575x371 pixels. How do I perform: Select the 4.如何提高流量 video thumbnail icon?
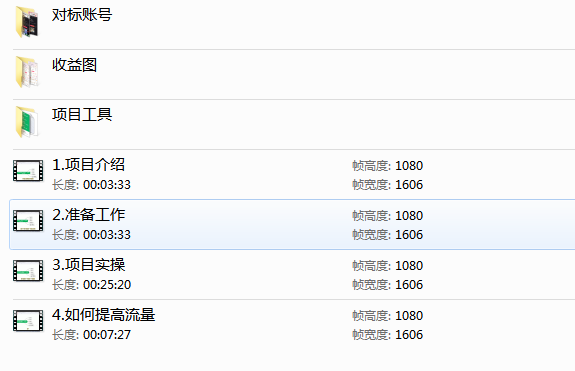(28, 320)
